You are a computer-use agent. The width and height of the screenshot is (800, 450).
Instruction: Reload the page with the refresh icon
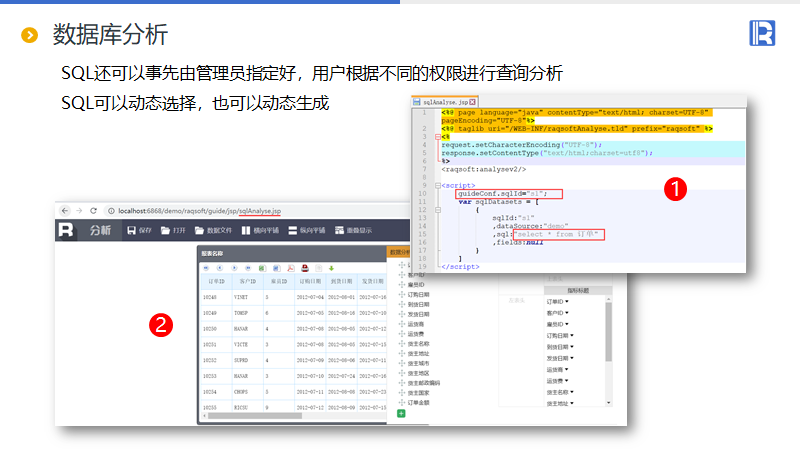(x=93, y=211)
